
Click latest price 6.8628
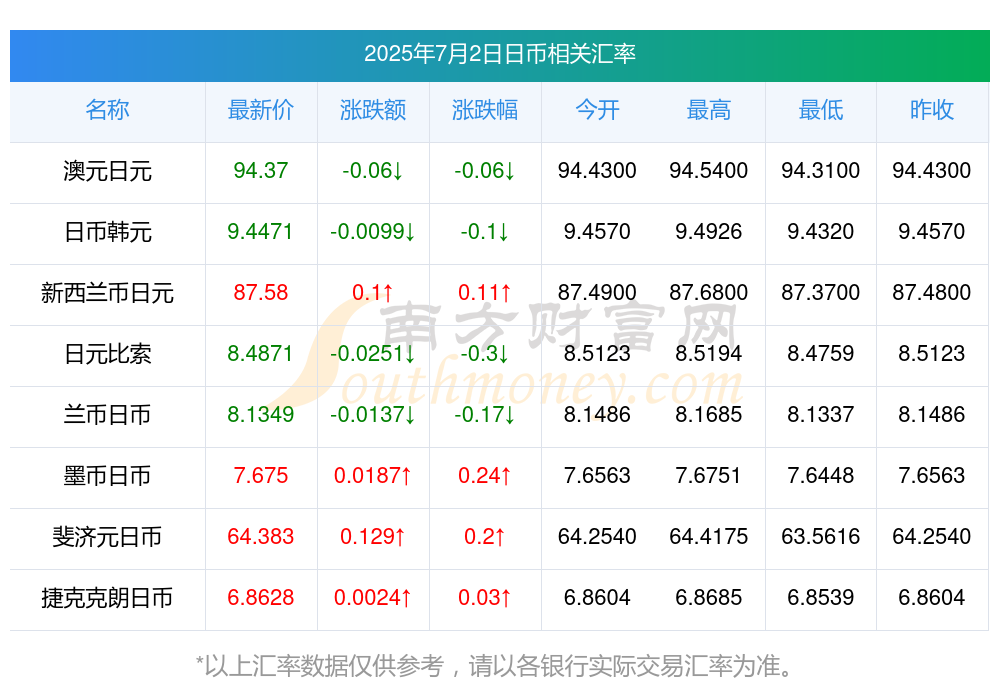[260, 597]
